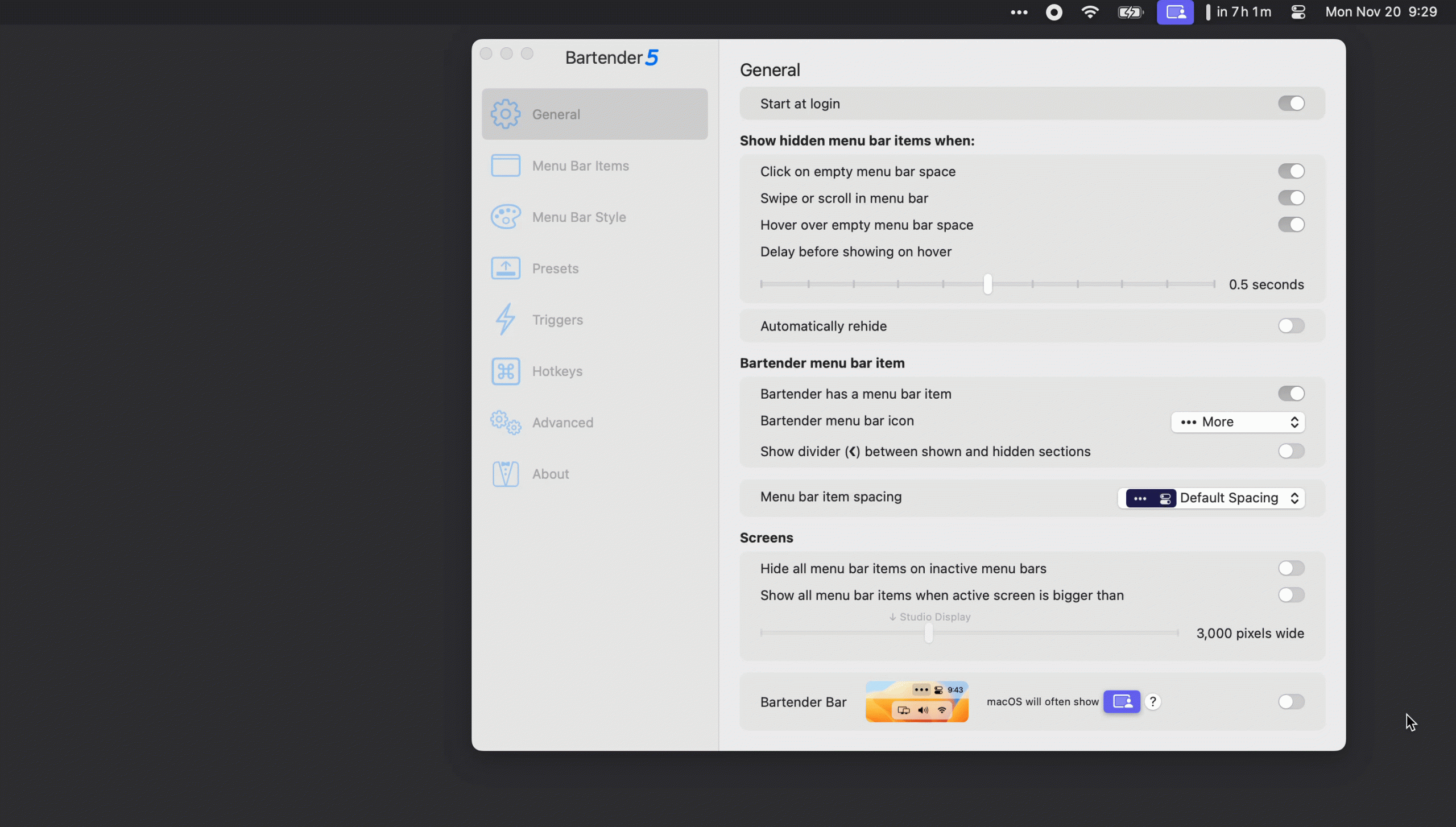This screenshot has height=827, width=1456.
Task: Open Bartender menu bar icon dropdown
Action: coord(1238,421)
